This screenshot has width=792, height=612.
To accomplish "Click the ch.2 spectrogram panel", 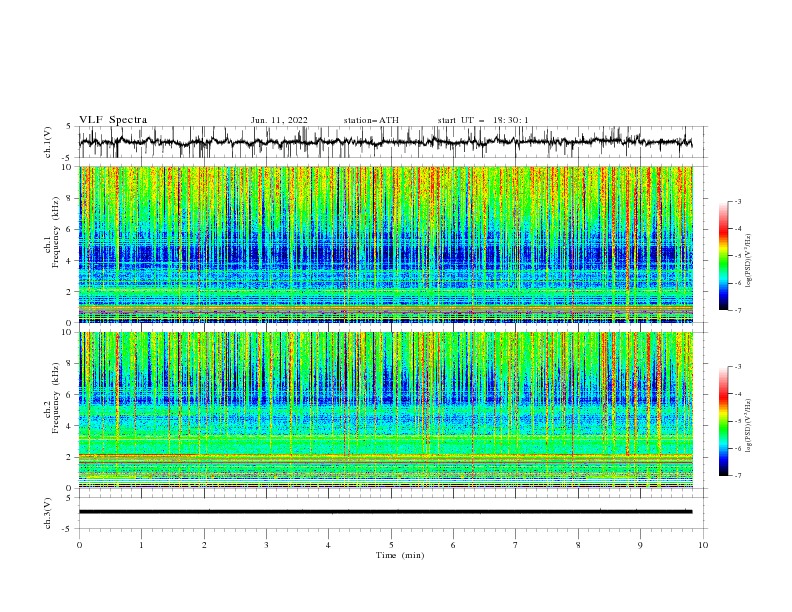I will point(386,410).
